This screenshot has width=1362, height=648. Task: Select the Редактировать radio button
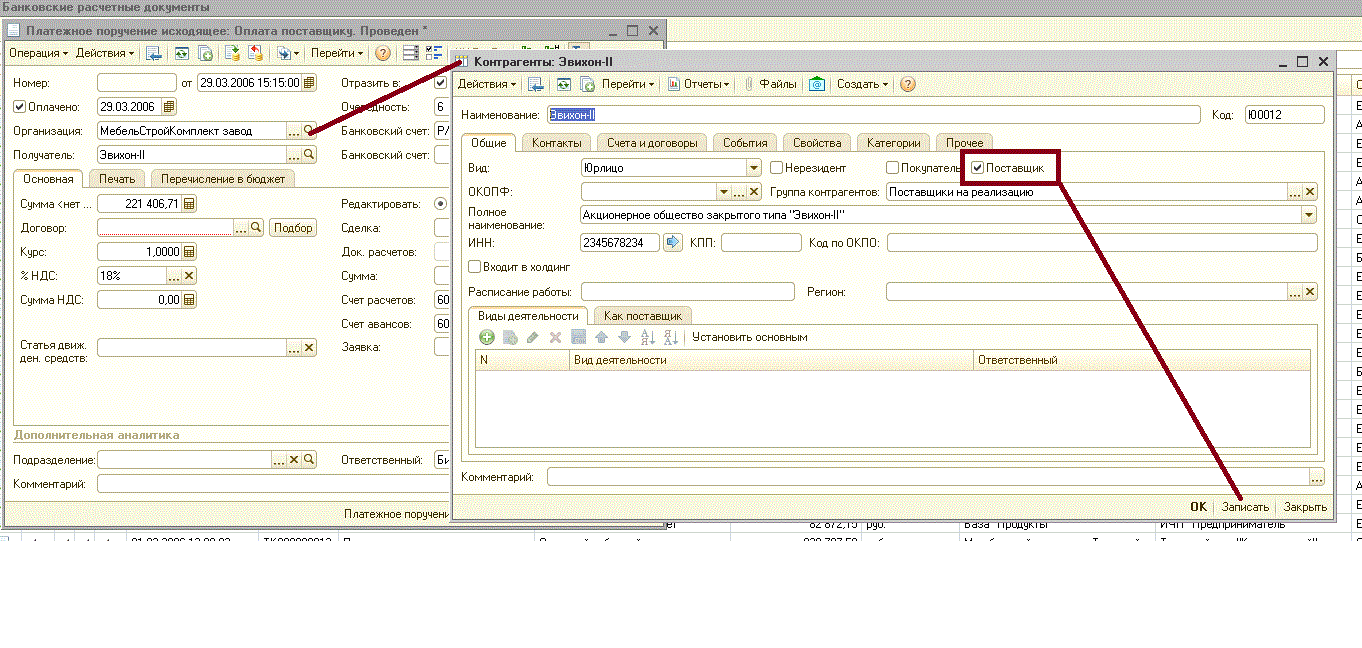click(440, 203)
